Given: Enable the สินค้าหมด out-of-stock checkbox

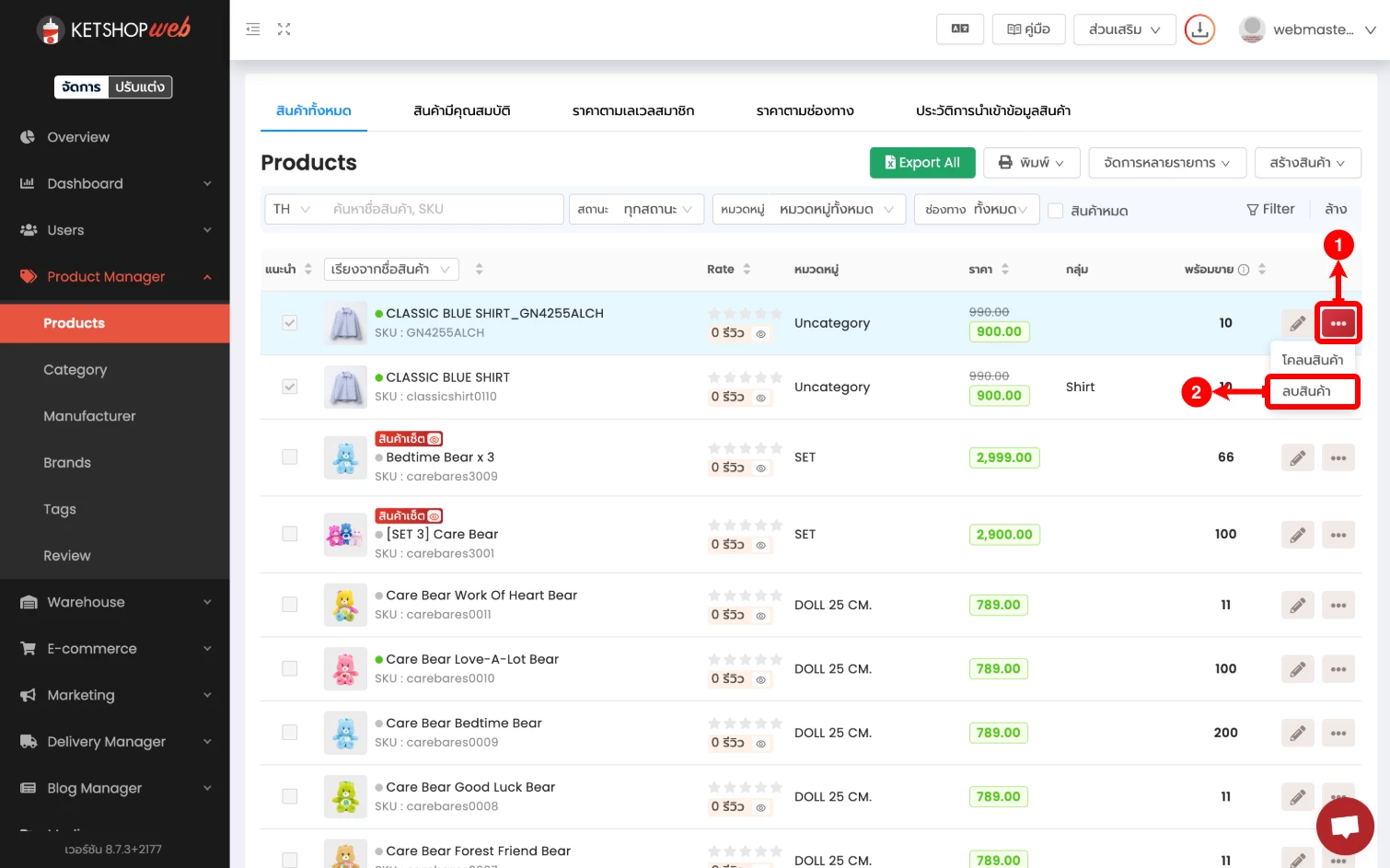Looking at the screenshot, I should tap(1056, 211).
